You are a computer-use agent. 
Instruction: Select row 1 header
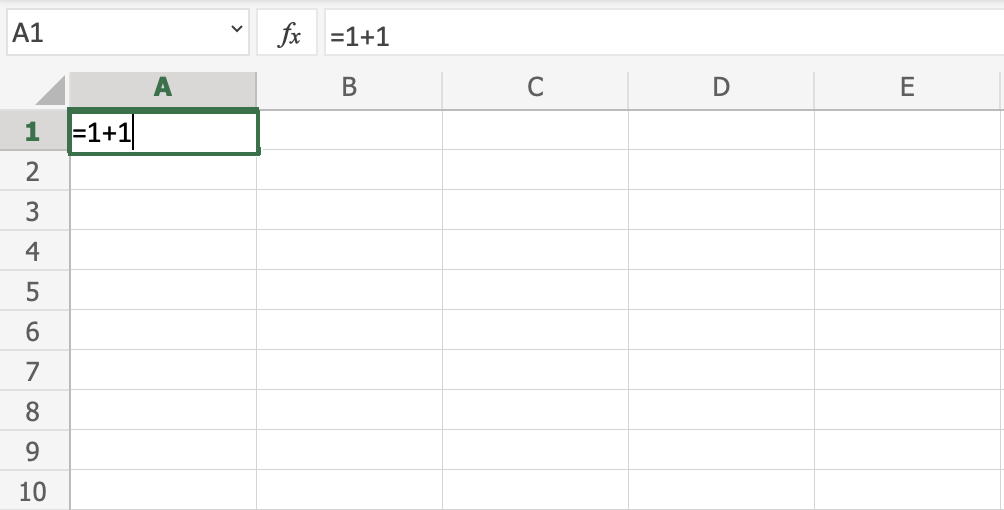[33, 131]
